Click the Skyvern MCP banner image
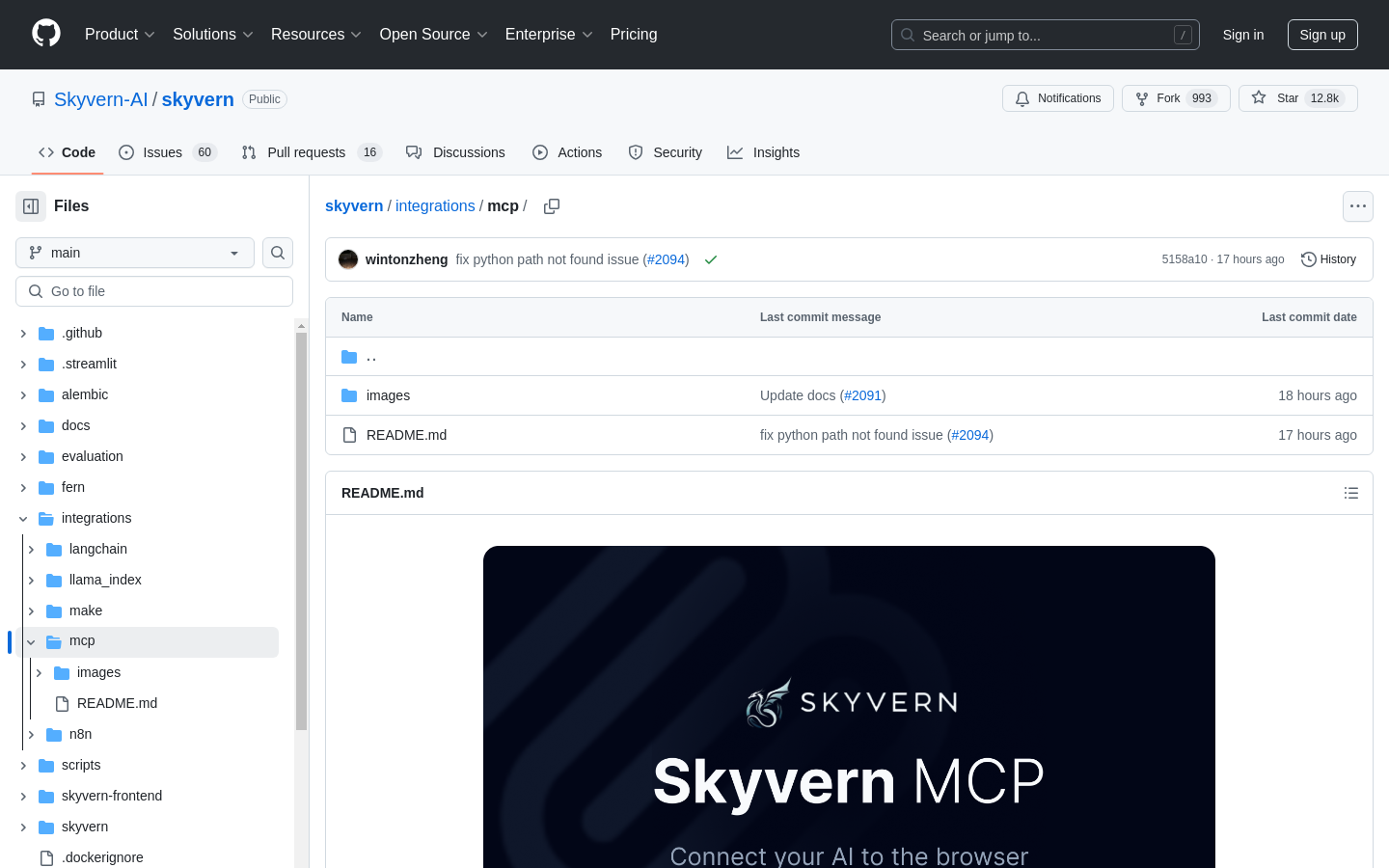 click(849, 707)
